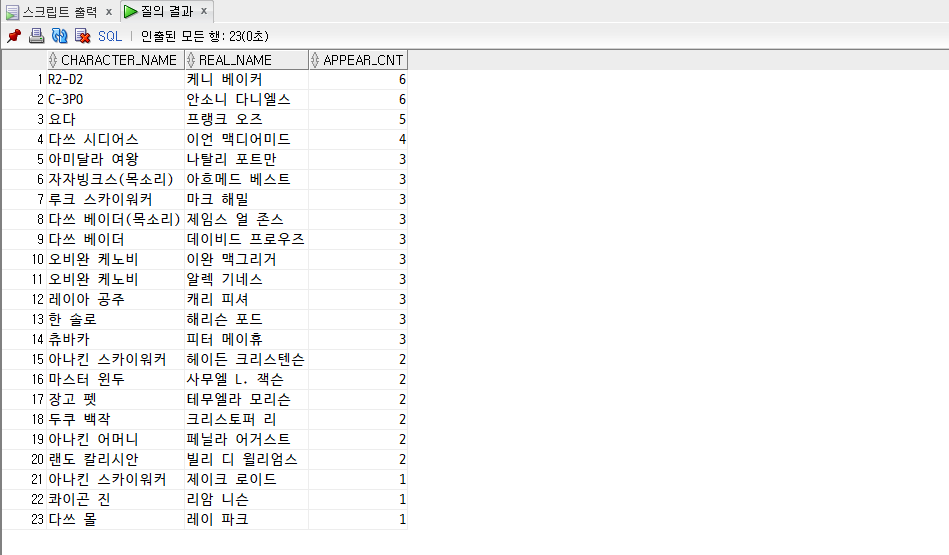
Task: Sort by REAL_NAME column header
Action: (246, 60)
